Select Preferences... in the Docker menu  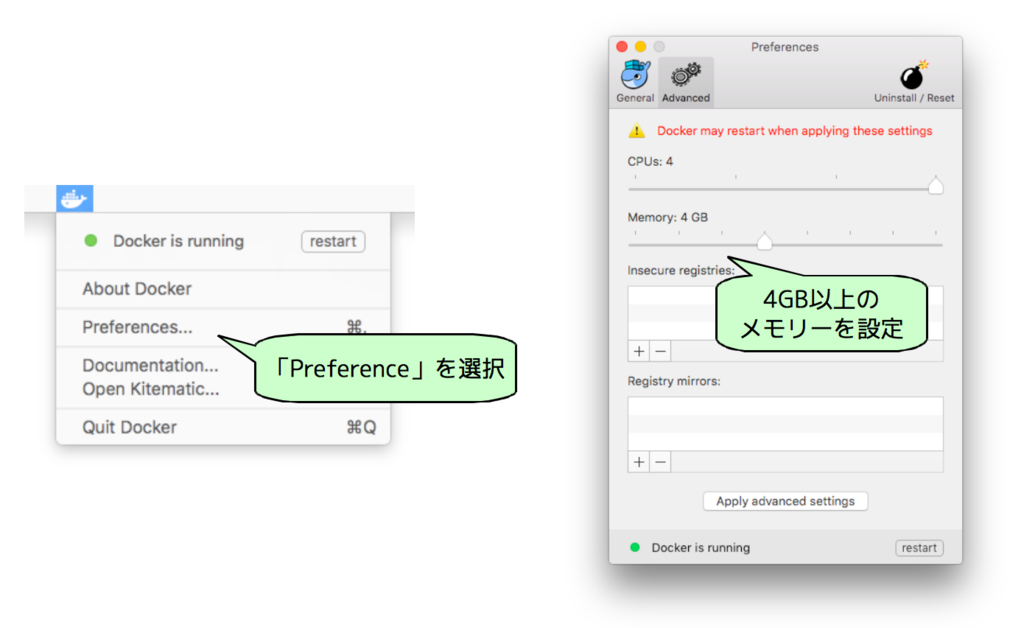click(x=223, y=327)
